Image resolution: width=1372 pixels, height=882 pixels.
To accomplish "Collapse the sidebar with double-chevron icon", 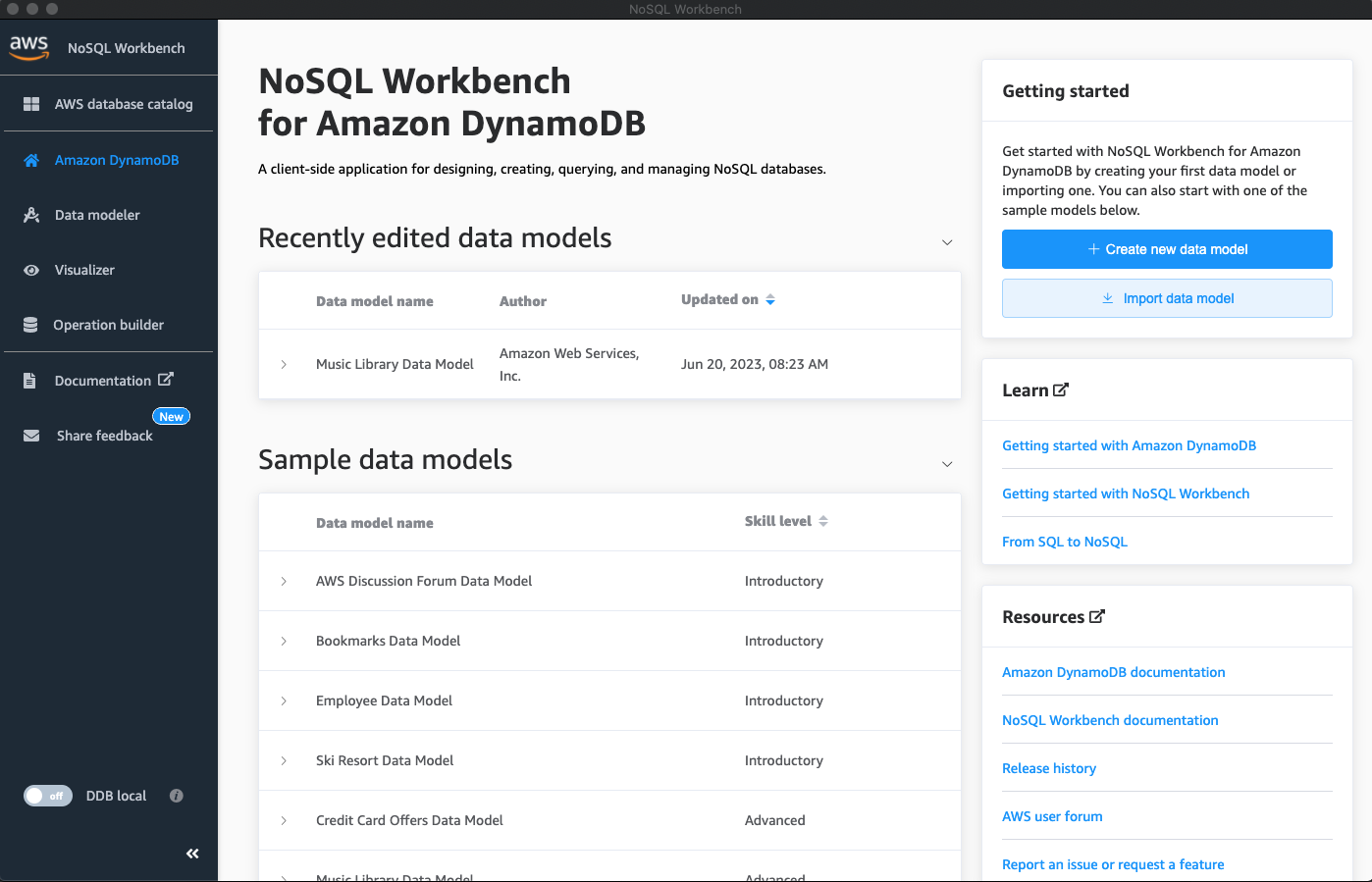I will click(192, 854).
